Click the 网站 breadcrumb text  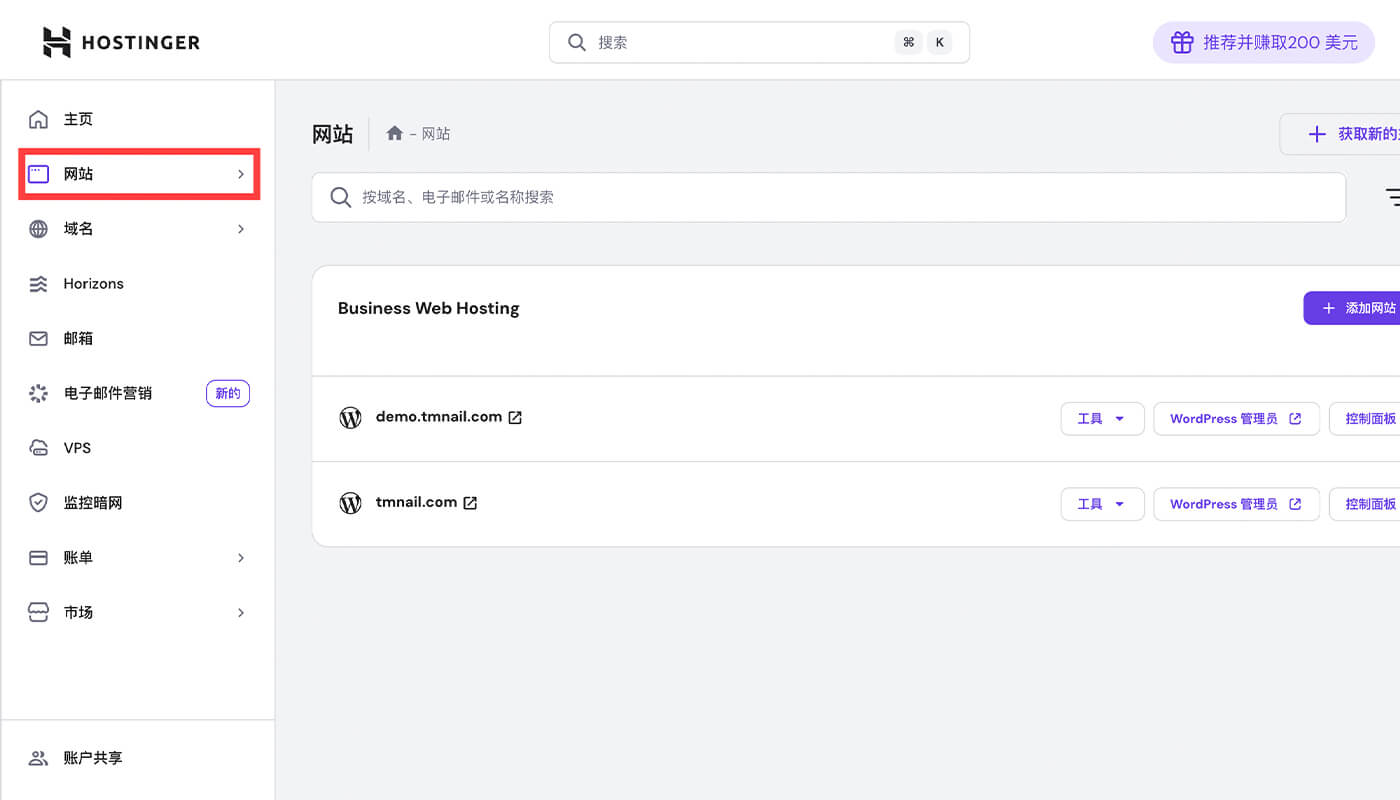[x=436, y=134]
